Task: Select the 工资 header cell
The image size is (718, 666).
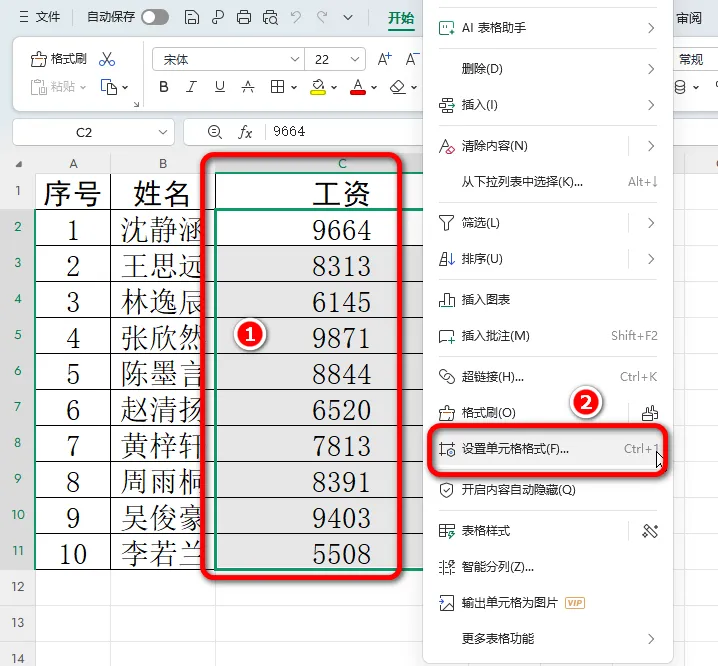Action: [x=319, y=191]
